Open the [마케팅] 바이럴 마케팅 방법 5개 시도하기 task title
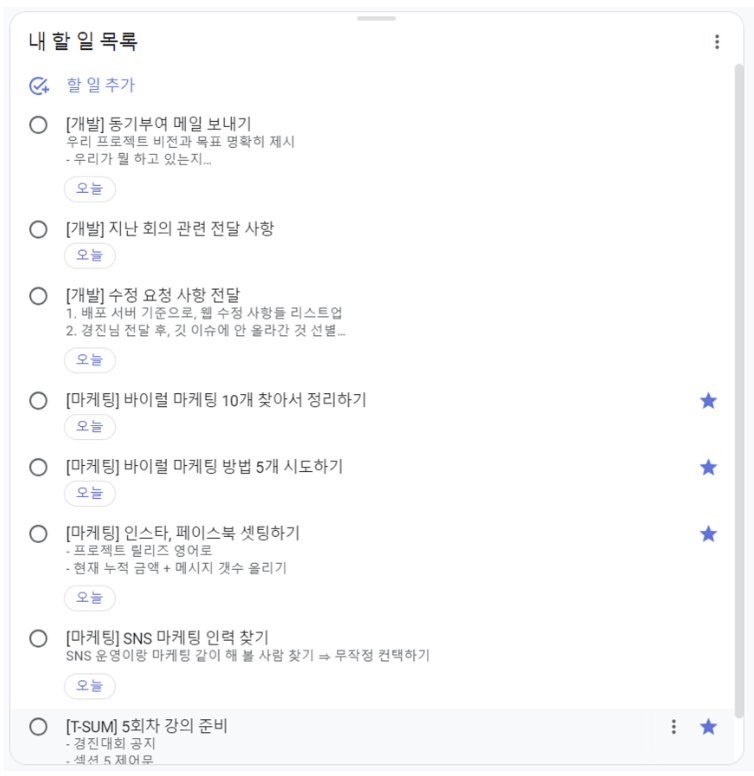This screenshot has height=776, width=754. click(x=204, y=467)
